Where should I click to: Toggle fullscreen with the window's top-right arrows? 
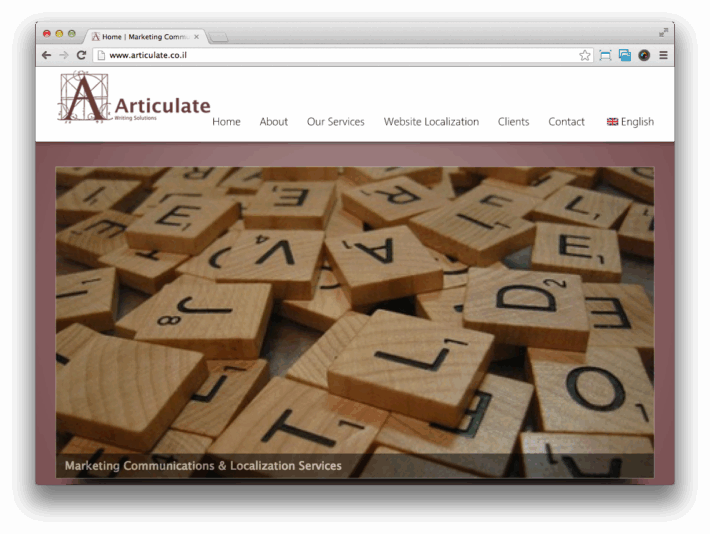[663, 33]
